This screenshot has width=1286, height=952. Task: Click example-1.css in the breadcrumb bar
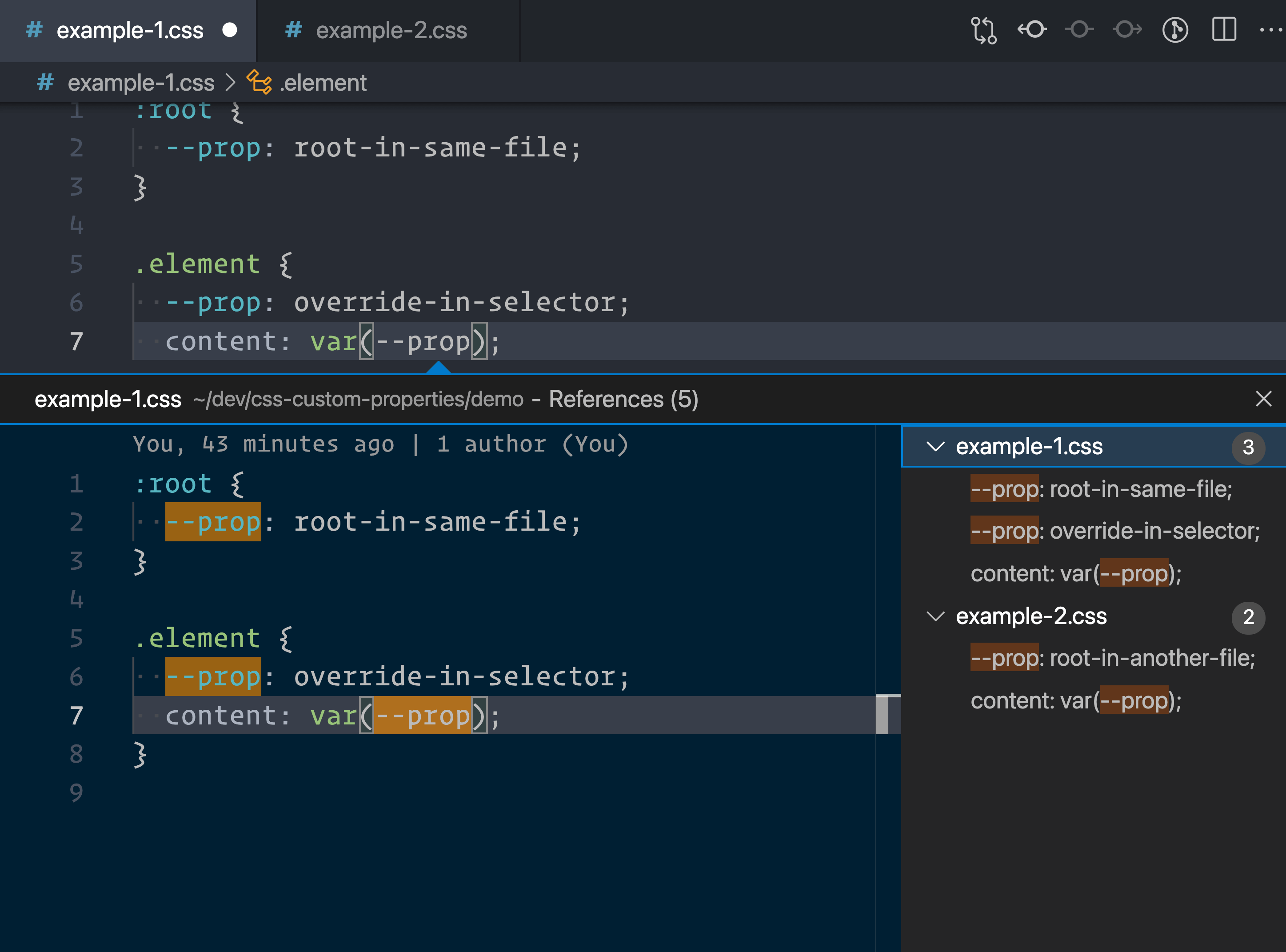click(141, 82)
